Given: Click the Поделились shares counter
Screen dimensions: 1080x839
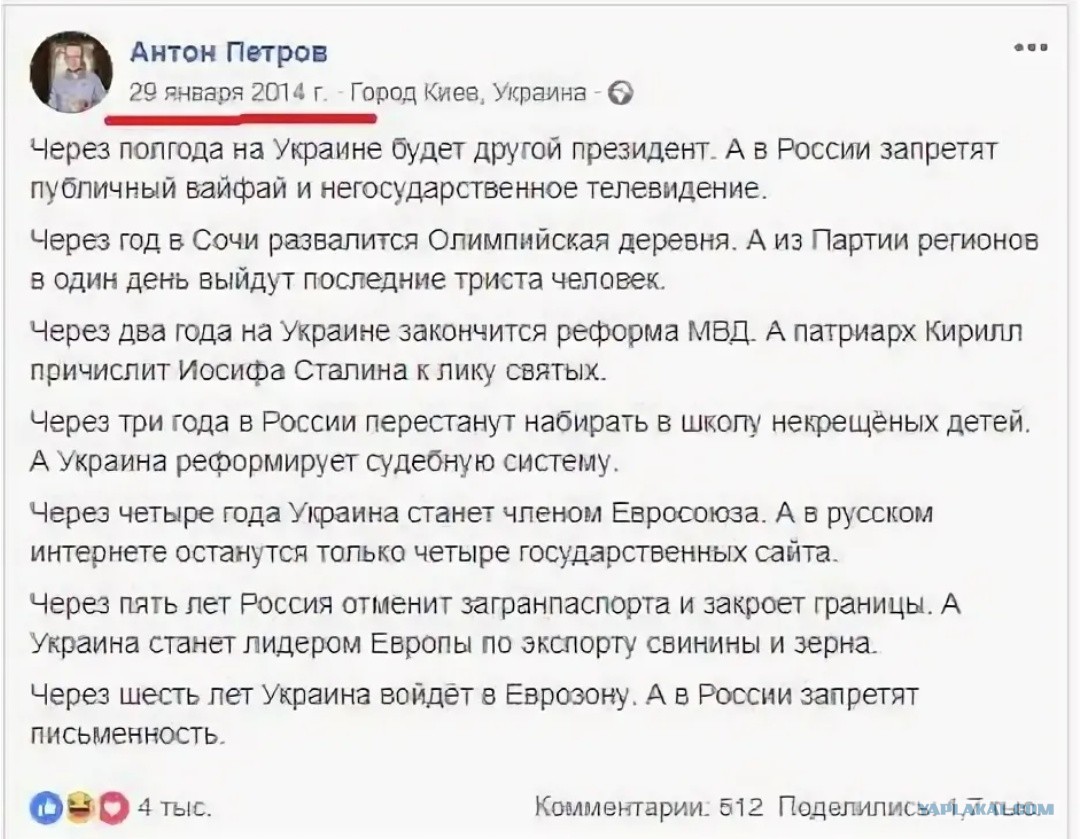Looking at the screenshot, I should (x=860, y=807).
